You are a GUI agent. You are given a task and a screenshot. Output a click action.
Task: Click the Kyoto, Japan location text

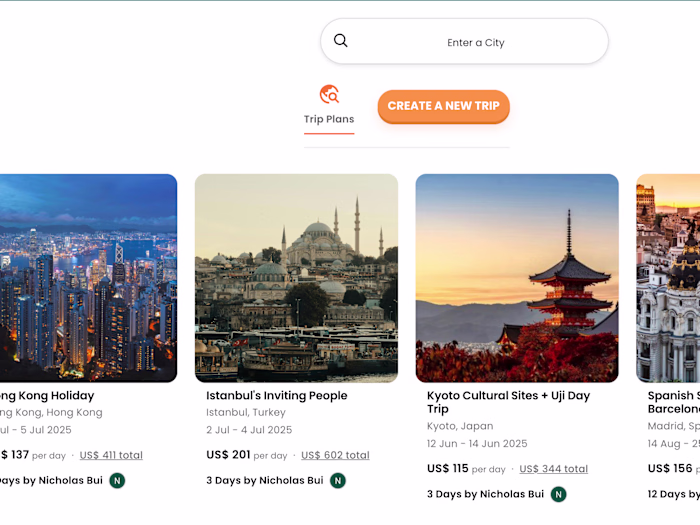(460, 426)
